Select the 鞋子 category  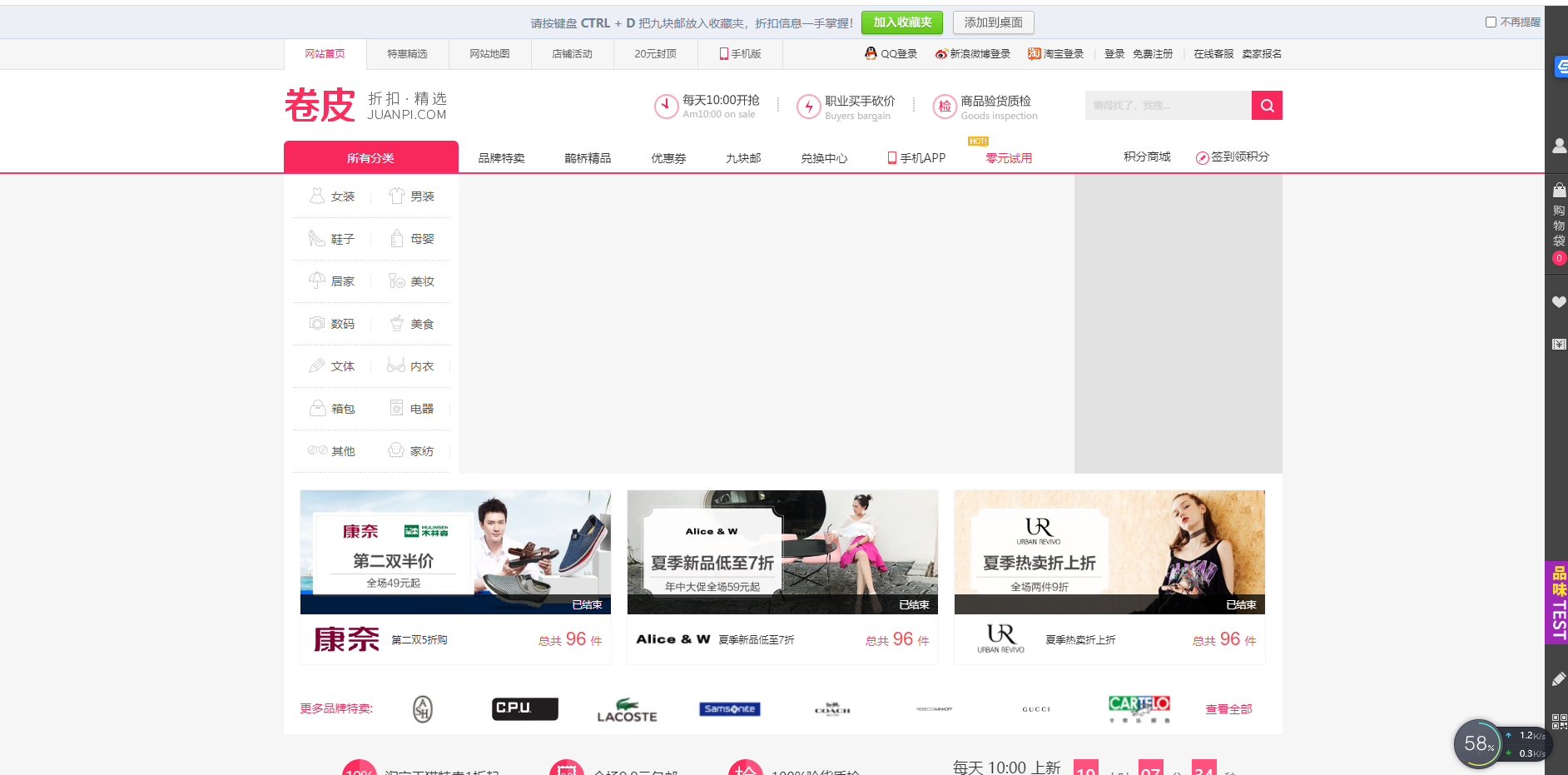(332, 239)
